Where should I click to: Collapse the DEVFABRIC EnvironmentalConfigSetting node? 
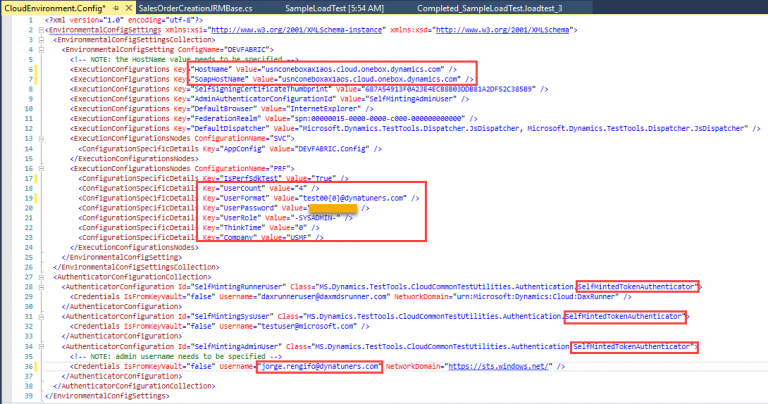[41, 49]
